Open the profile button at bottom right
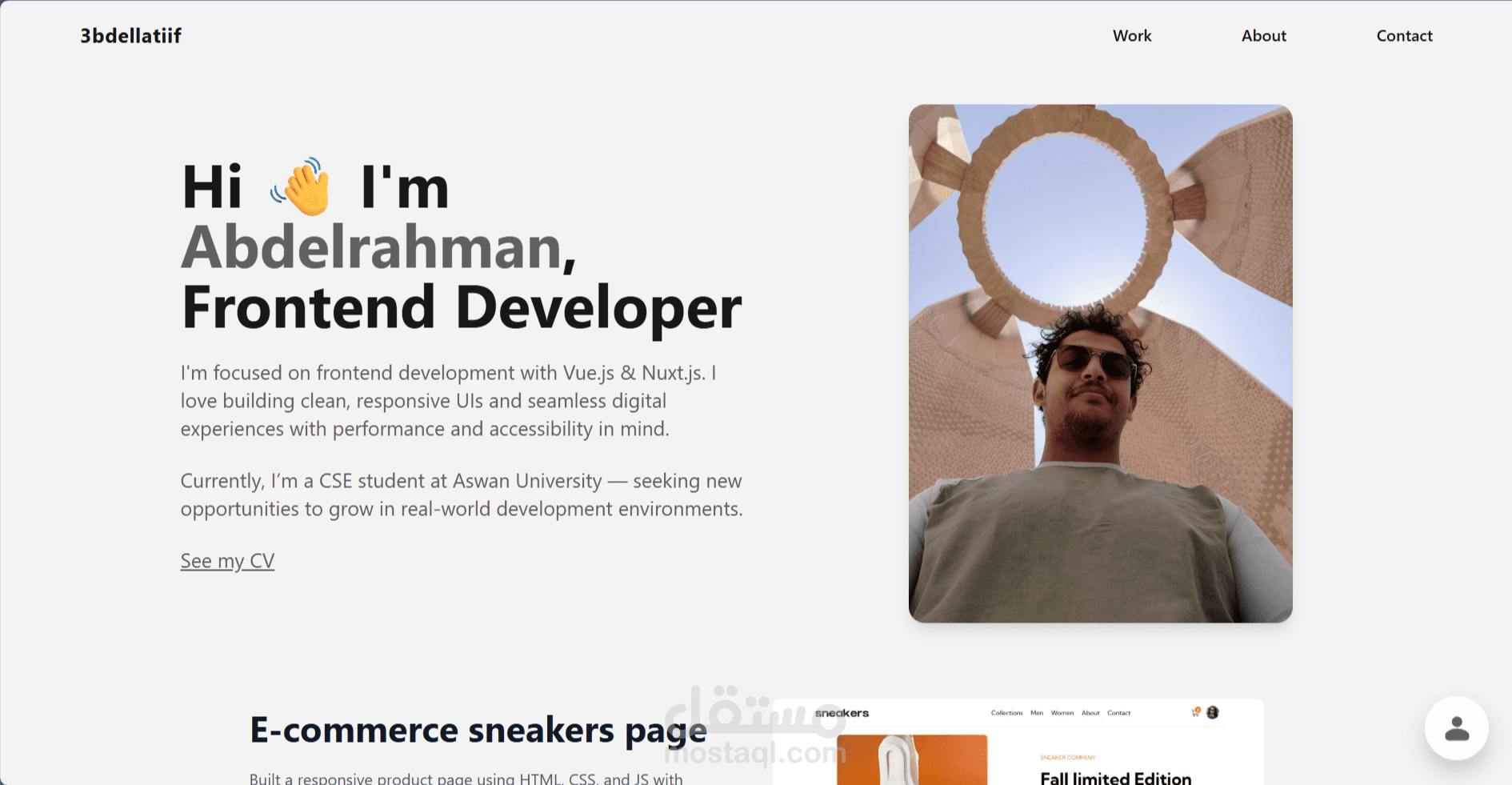This screenshot has width=1512, height=785. [x=1458, y=727]
